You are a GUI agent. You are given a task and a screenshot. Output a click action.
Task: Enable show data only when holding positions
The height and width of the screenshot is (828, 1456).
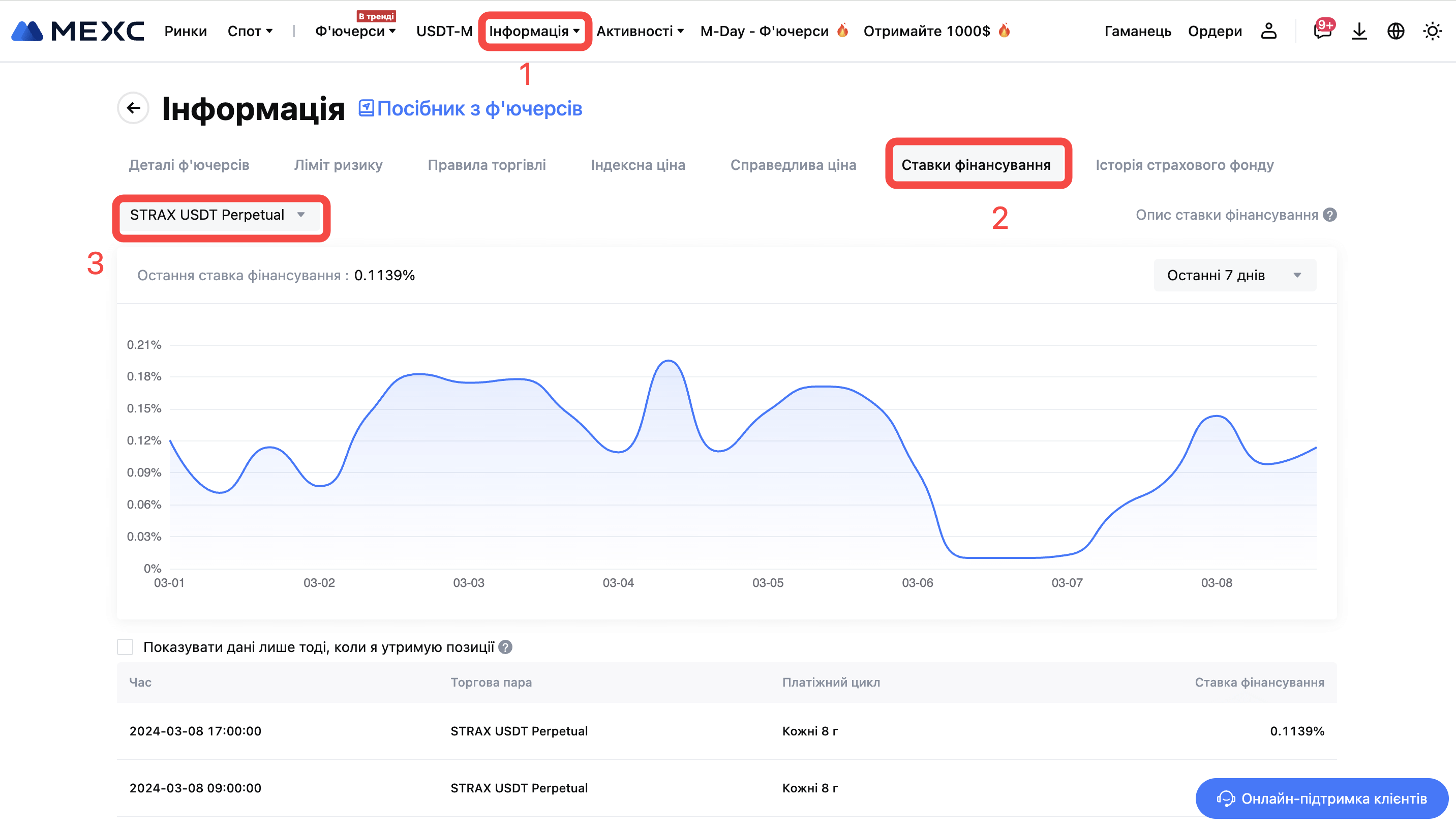(x=125, y=647)
